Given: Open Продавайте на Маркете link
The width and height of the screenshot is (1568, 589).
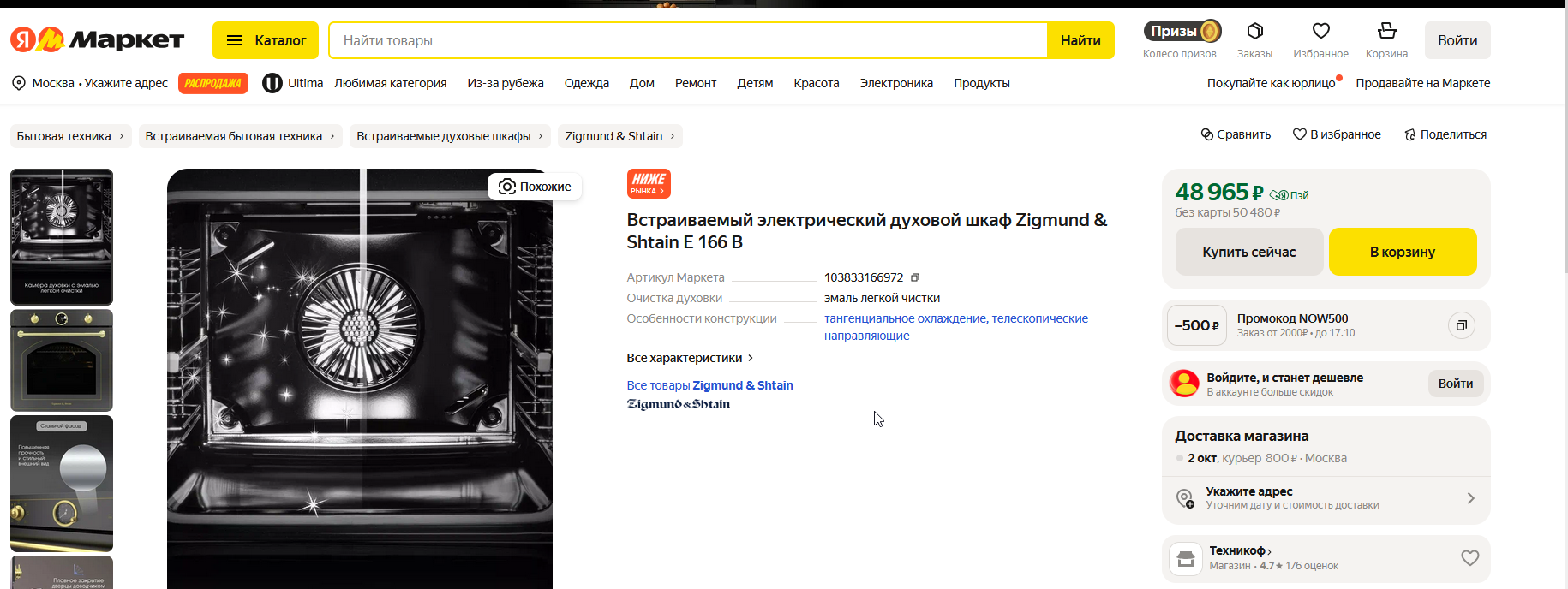Looking at the screenshot, I should [x=1423, y=83].
